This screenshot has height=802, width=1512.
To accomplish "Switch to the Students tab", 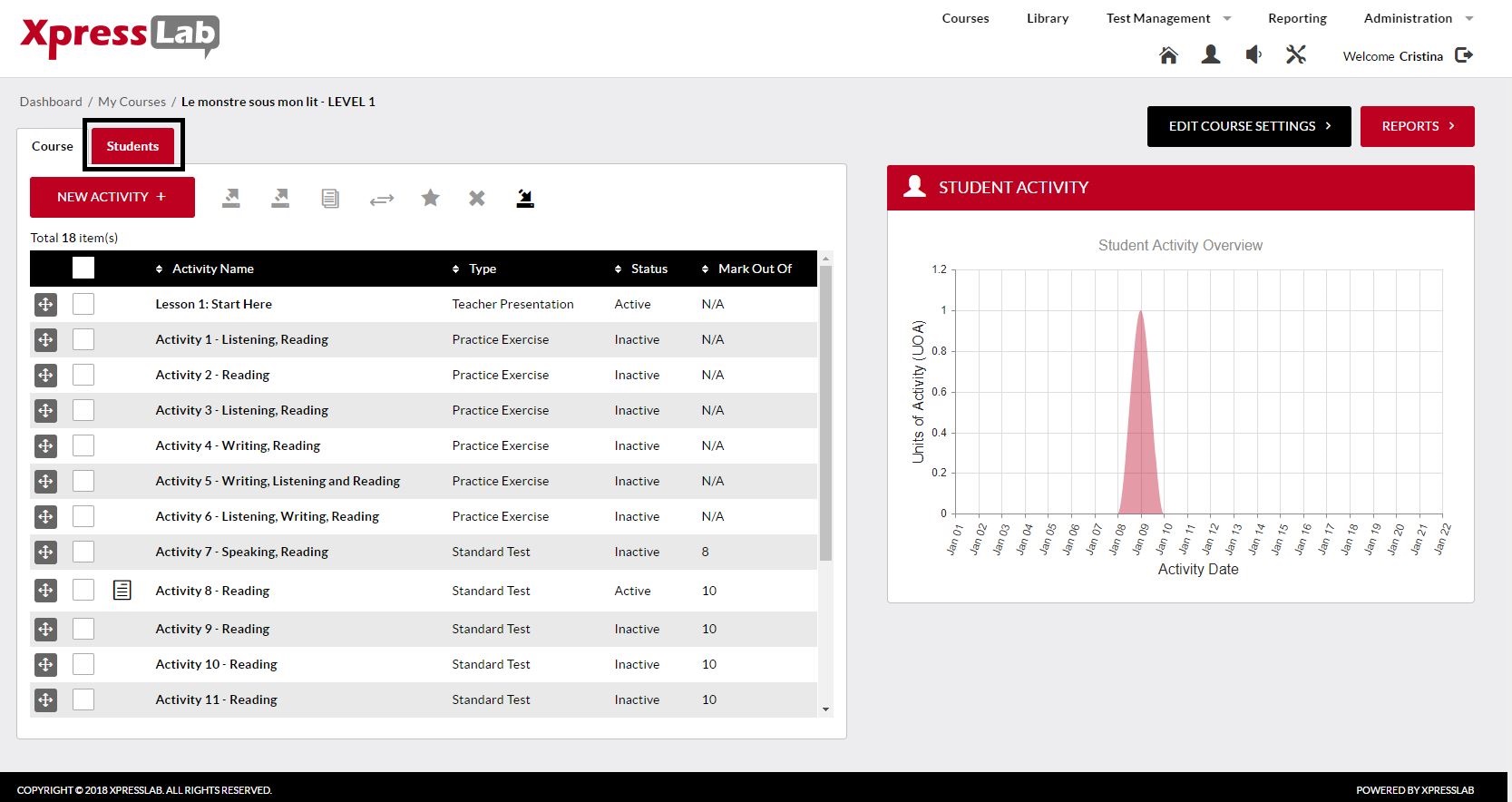I will click(132, 145).
